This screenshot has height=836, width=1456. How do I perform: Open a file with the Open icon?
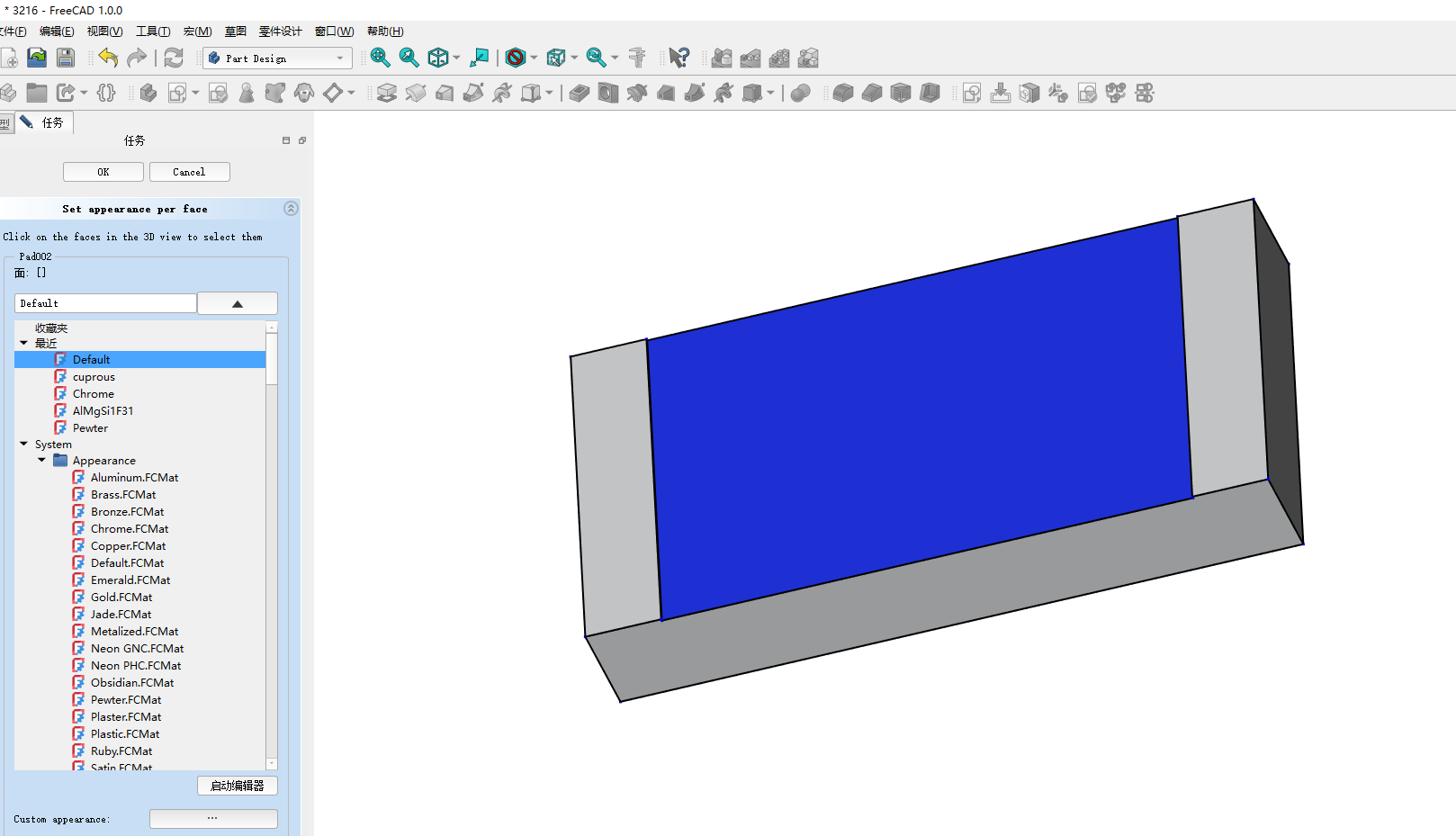tap(37, 58)
